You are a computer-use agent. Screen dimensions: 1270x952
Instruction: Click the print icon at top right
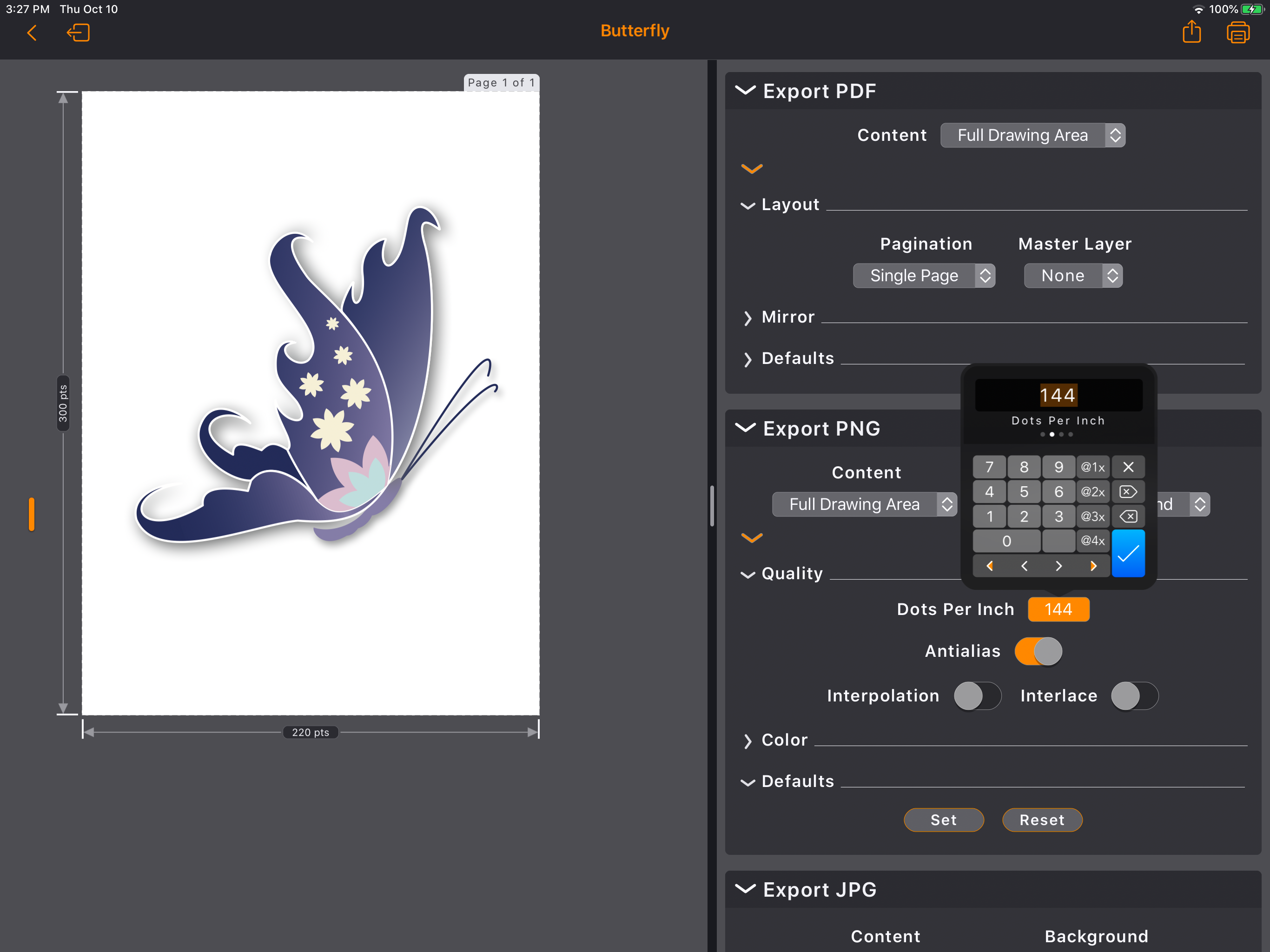[1237, 33]
